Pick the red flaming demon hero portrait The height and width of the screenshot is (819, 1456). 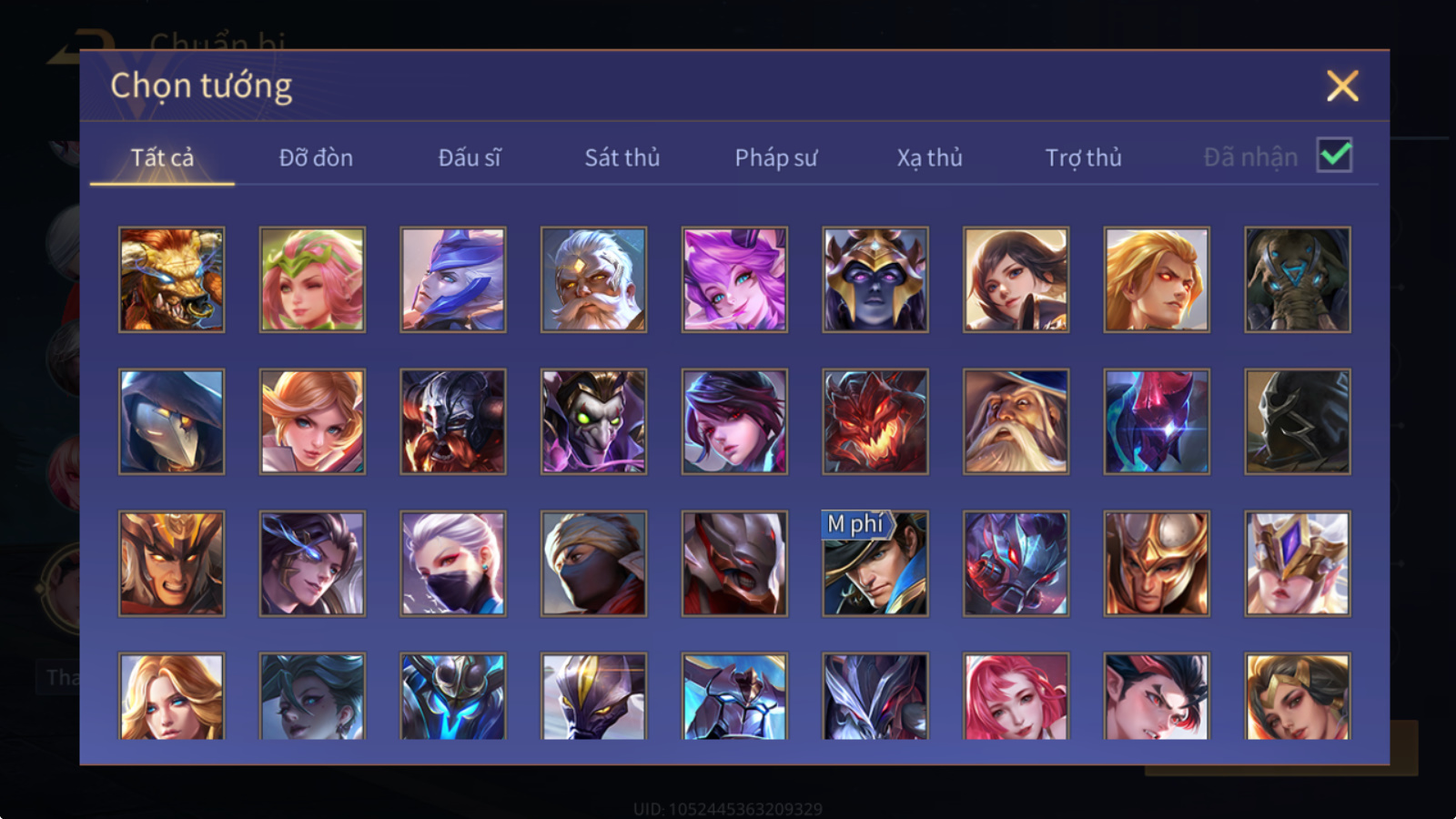875,421
